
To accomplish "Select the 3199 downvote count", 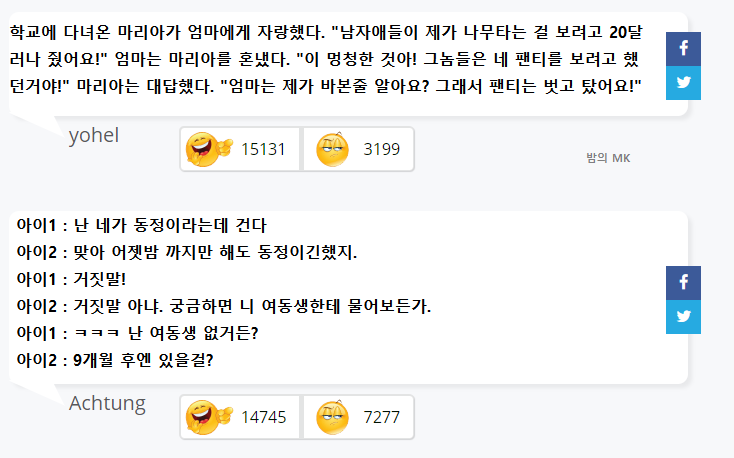I will pyautogui.click(x=382, y=149).
